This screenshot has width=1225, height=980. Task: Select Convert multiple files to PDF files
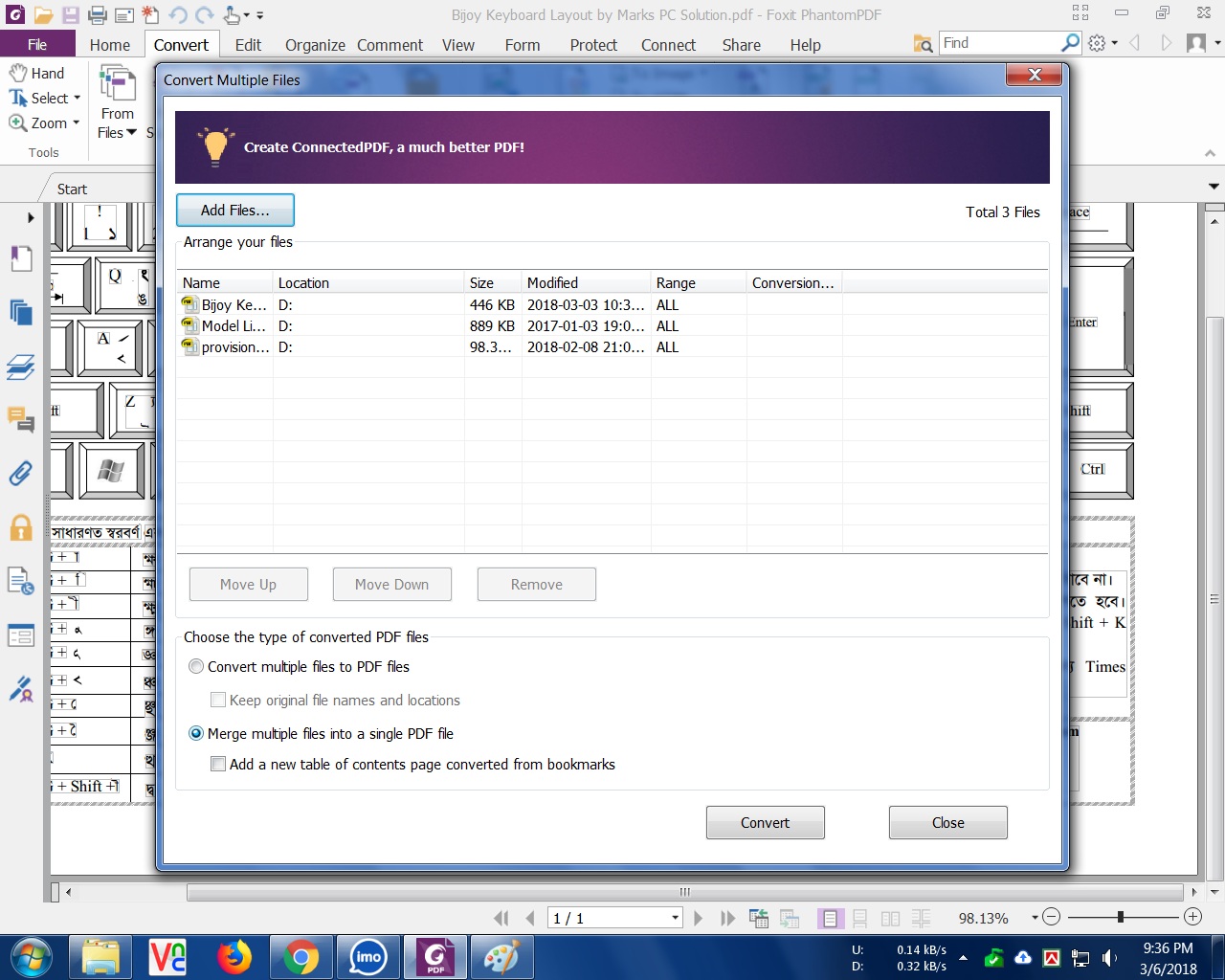196,667
